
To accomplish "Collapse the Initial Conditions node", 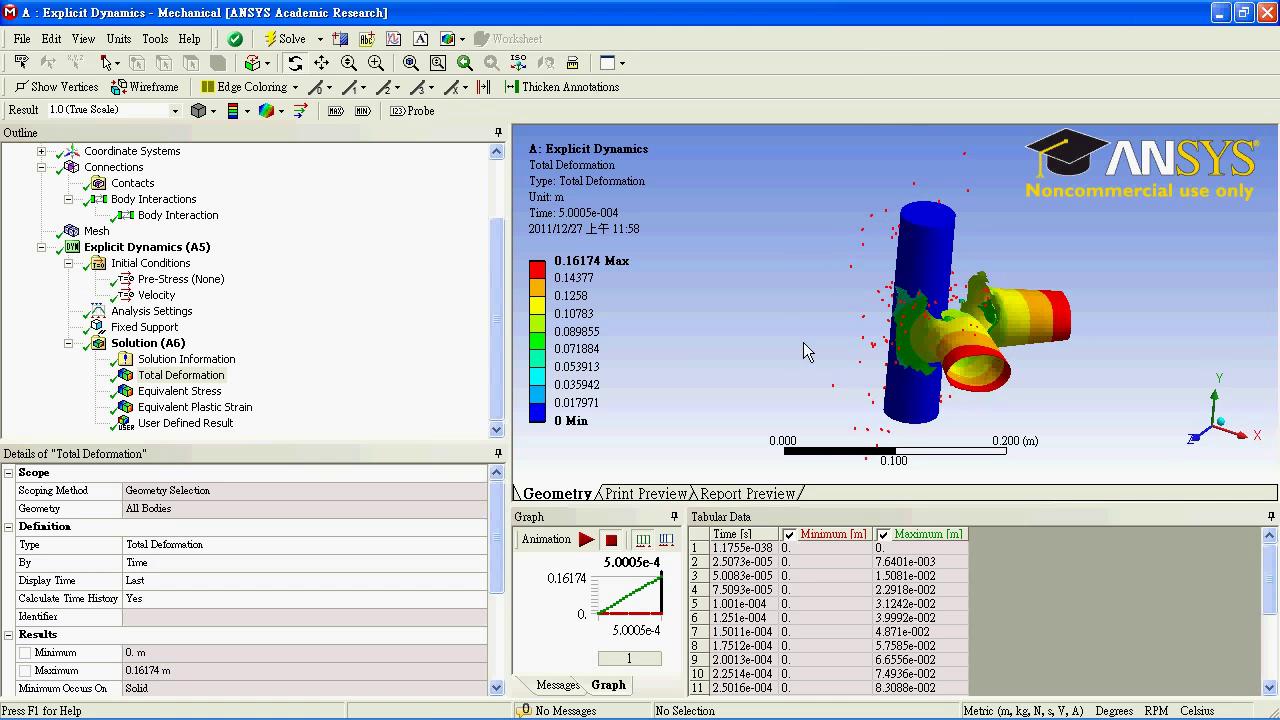I will click(x=68, y=263).
